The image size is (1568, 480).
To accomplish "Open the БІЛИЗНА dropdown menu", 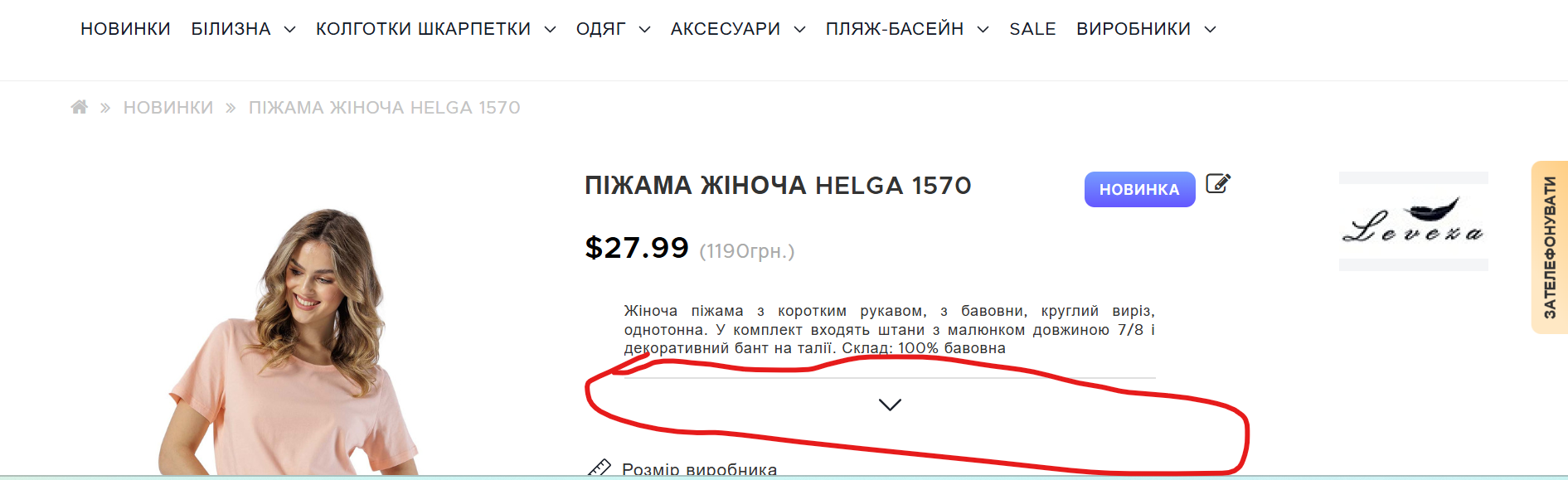I will pyautogui.click(x=243, y=29).
